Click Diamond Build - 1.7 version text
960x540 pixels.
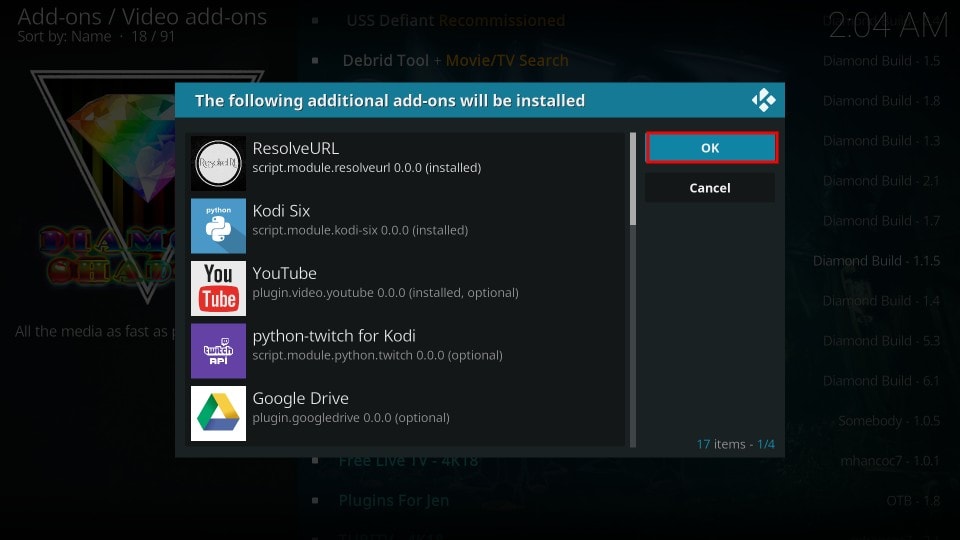pyautogui.click(x=881, y=220)
